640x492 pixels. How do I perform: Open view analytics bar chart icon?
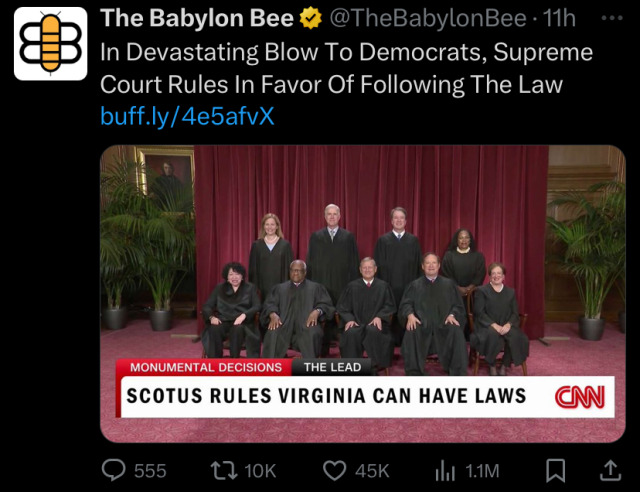pyautogui.click(x=445, y=471)
